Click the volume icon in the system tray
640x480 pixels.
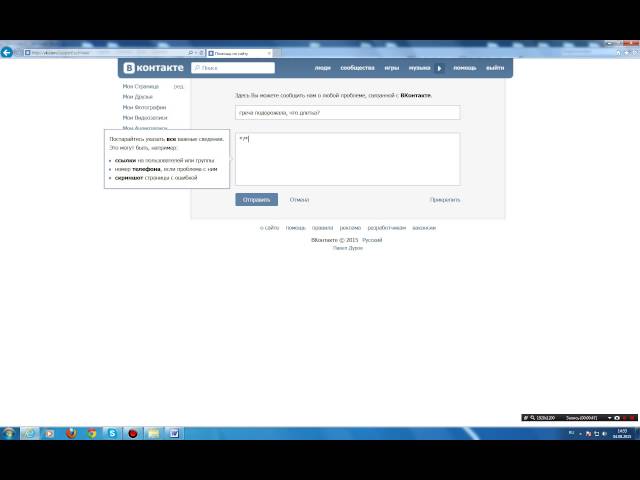point(604,434)
